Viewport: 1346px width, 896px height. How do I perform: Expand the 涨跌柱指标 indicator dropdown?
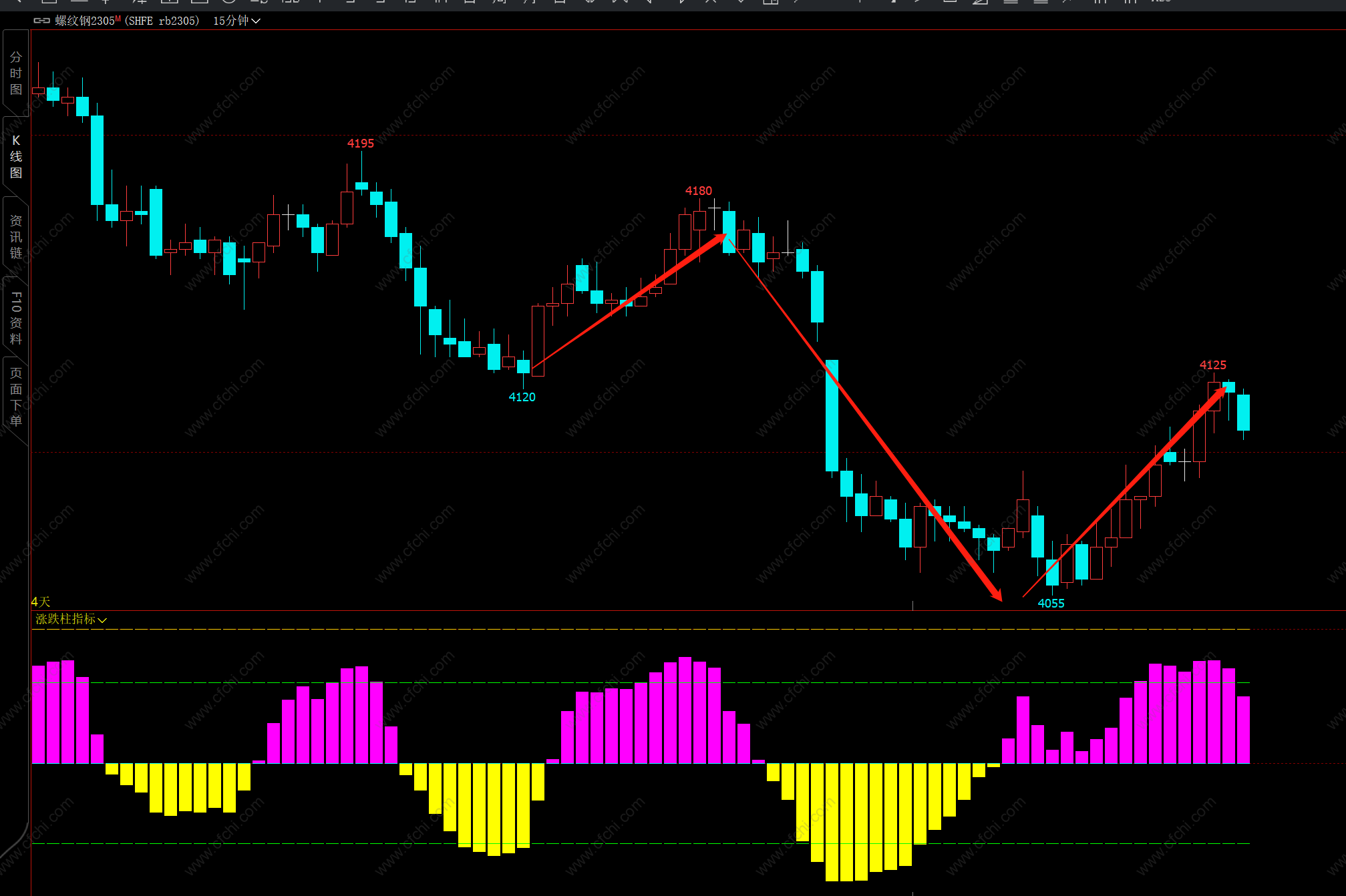click(x=71, y=619)
